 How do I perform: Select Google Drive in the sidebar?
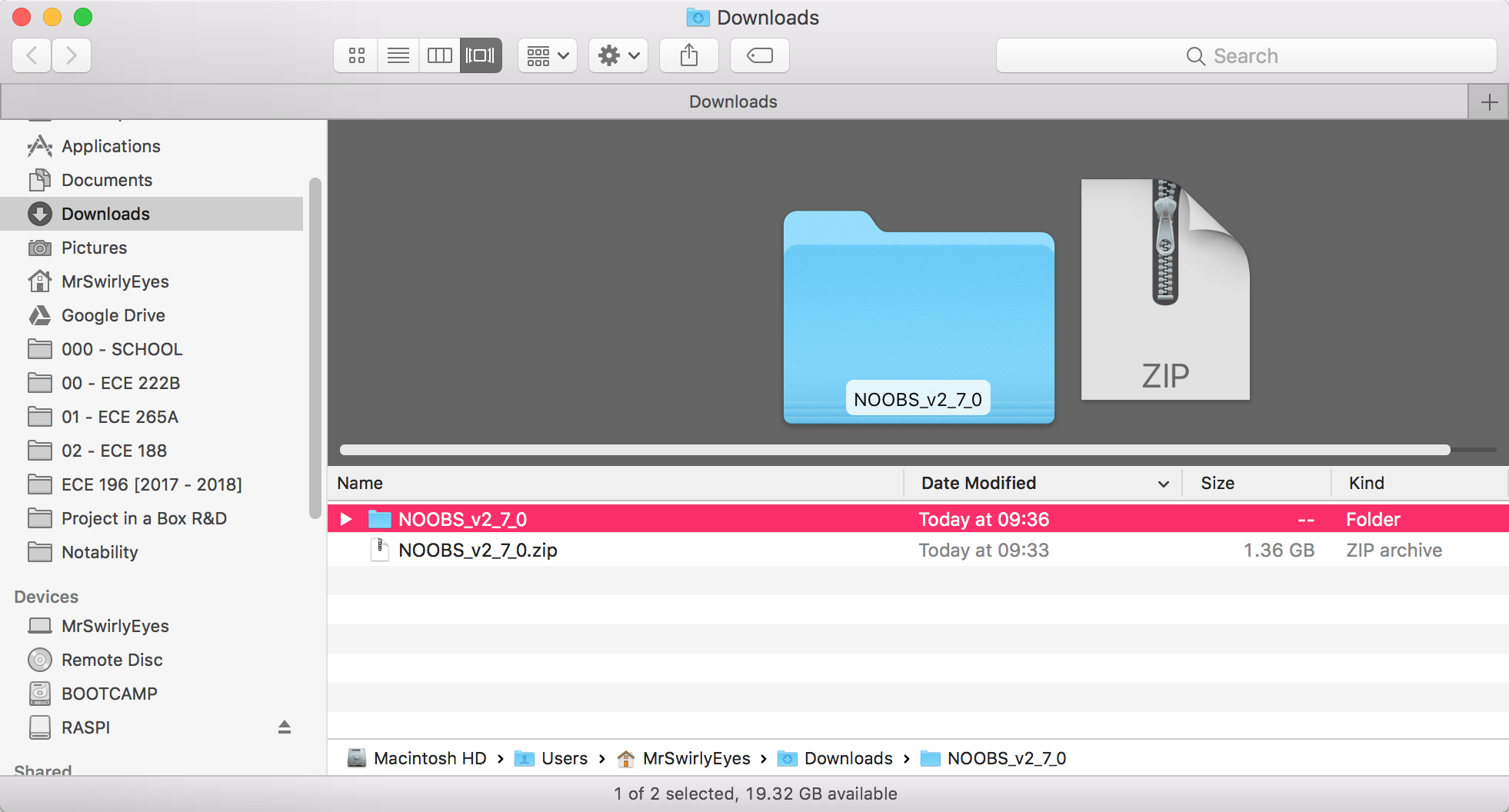pos(113,315)
